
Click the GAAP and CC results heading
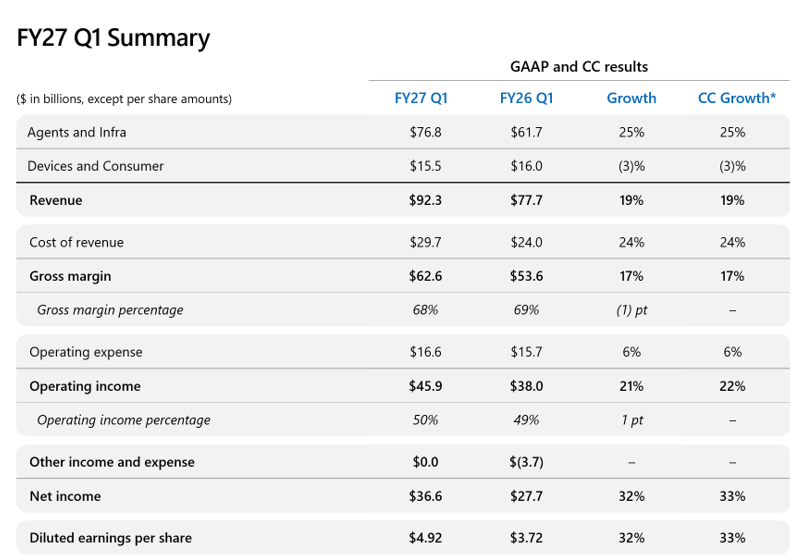pos(579,67)
